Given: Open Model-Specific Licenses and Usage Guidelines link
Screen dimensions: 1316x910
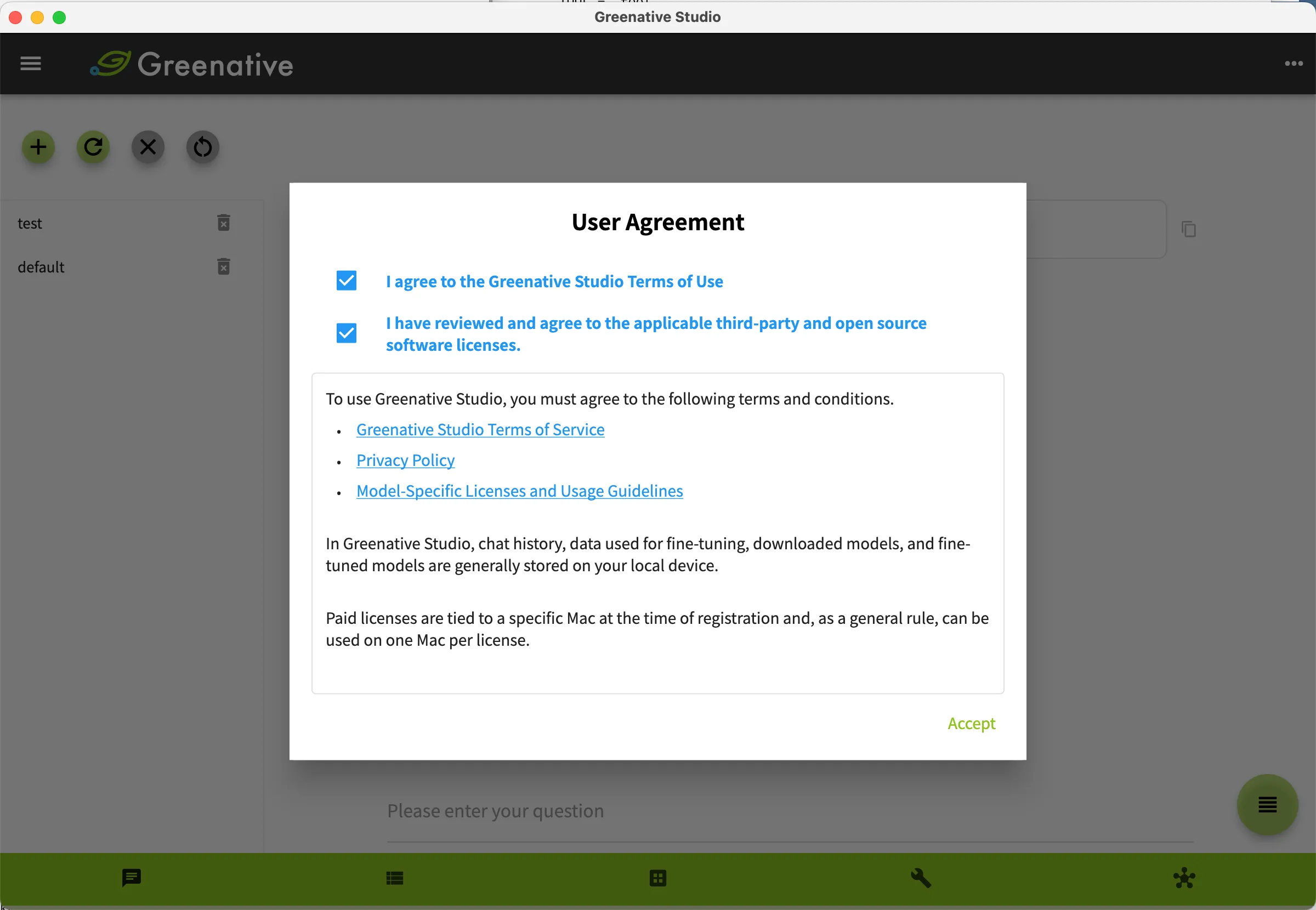Looking at the screenshot, I should (519, 491).
